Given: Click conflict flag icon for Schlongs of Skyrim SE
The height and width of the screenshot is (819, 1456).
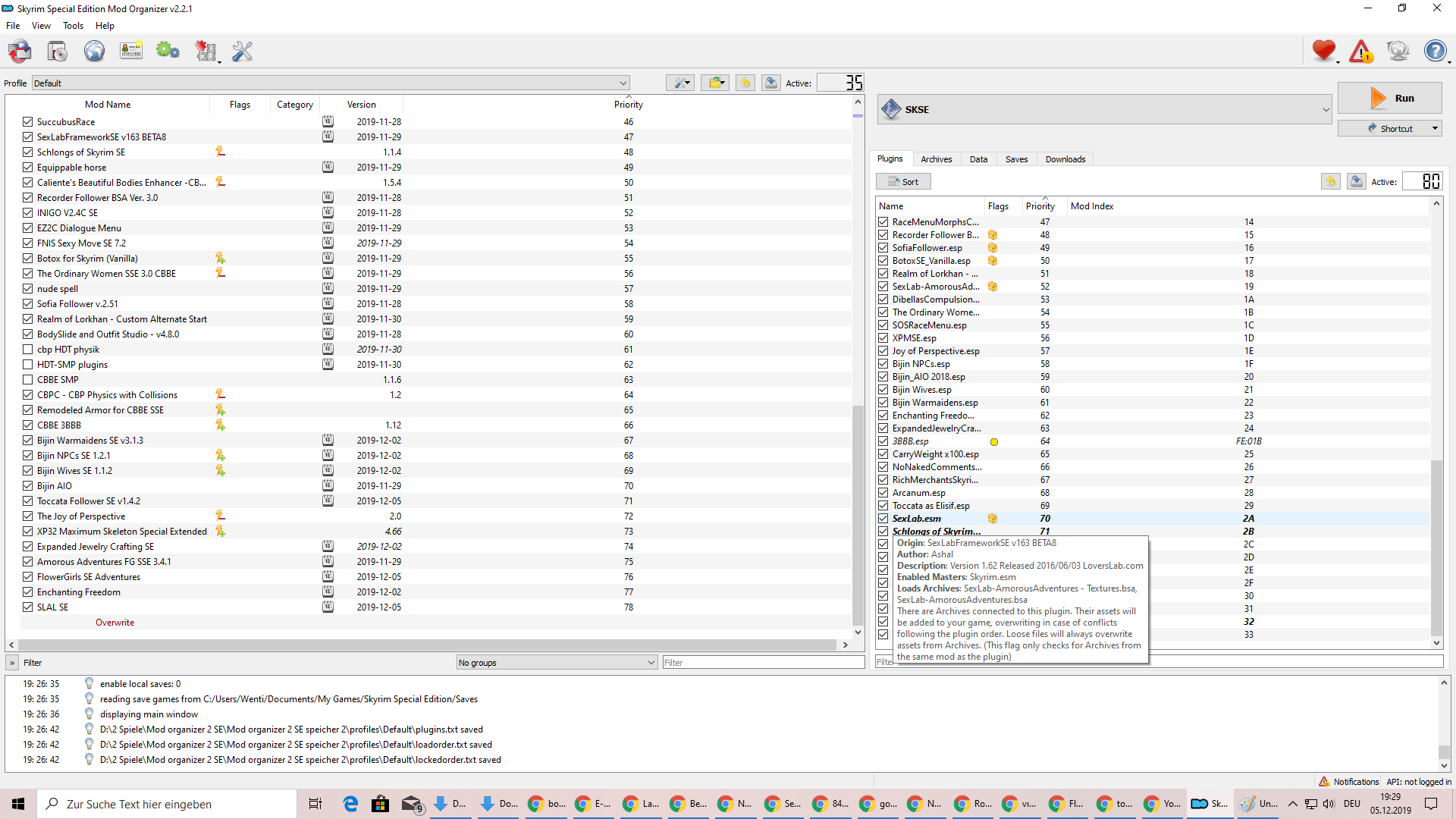Looking at the screenshot, I should click(x=220, y=152).
